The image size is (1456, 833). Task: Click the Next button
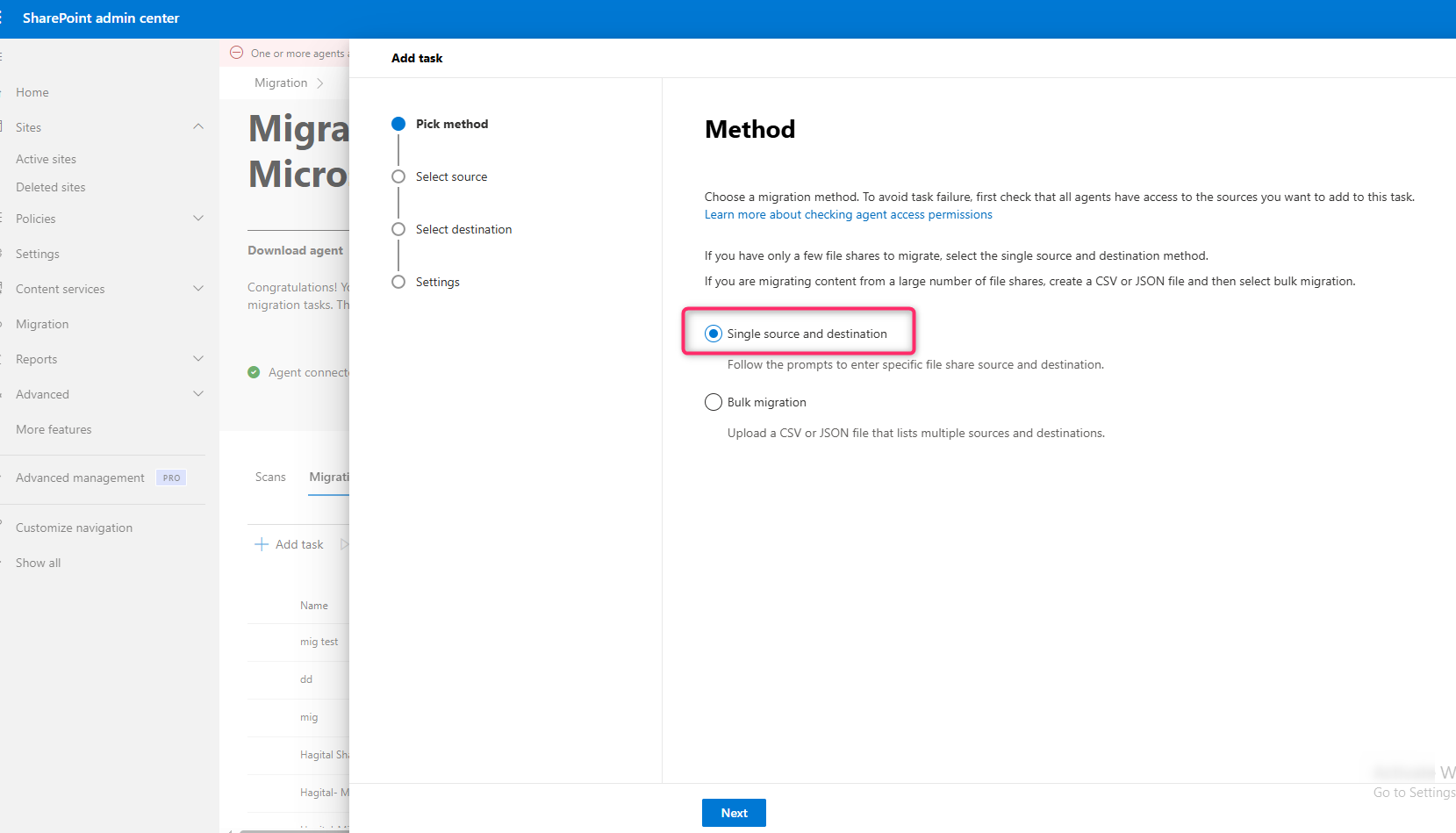point(734,813)
